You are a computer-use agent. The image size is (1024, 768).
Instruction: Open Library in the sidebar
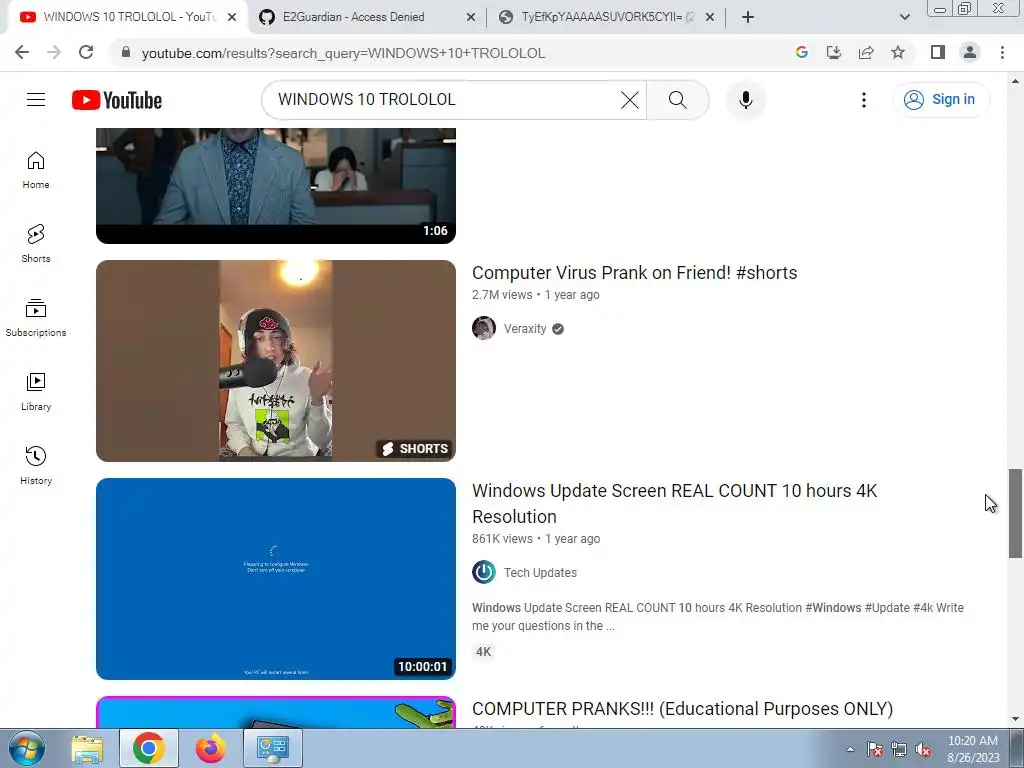36,391
